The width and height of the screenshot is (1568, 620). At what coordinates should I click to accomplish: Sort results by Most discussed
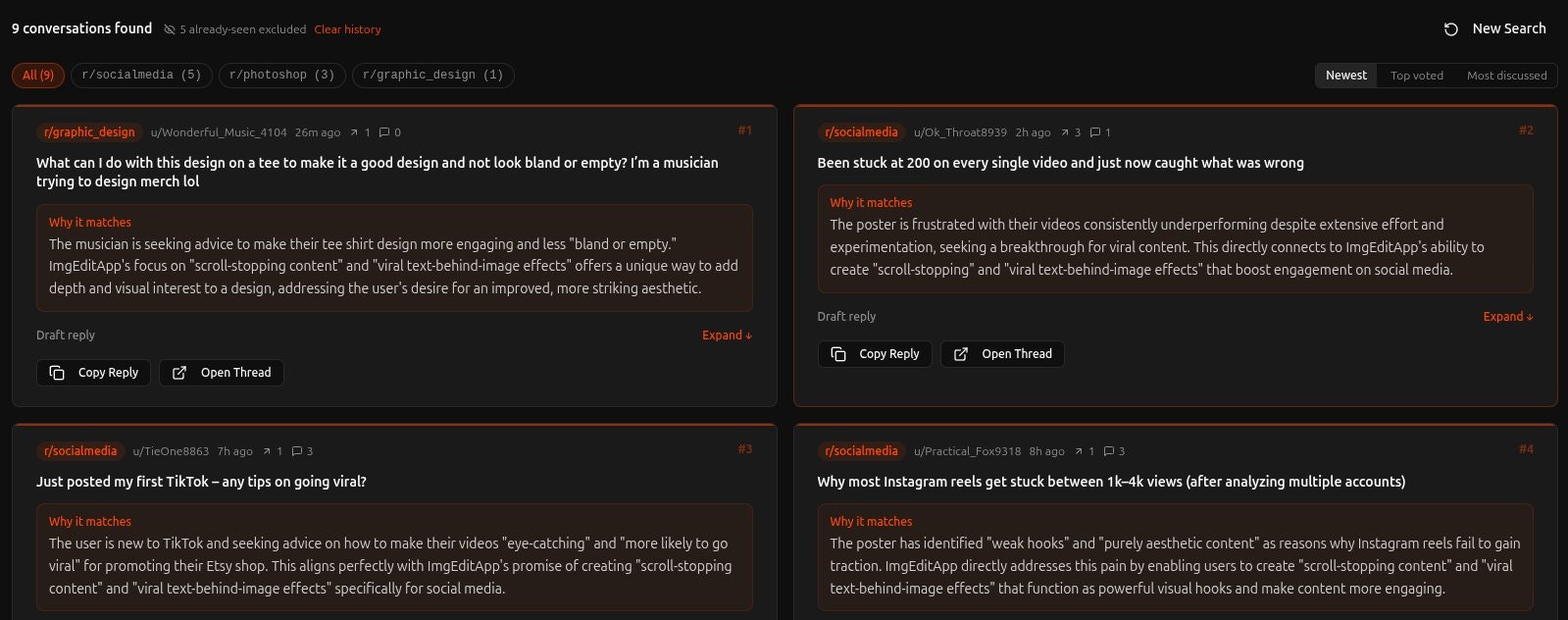[1506, 76]
